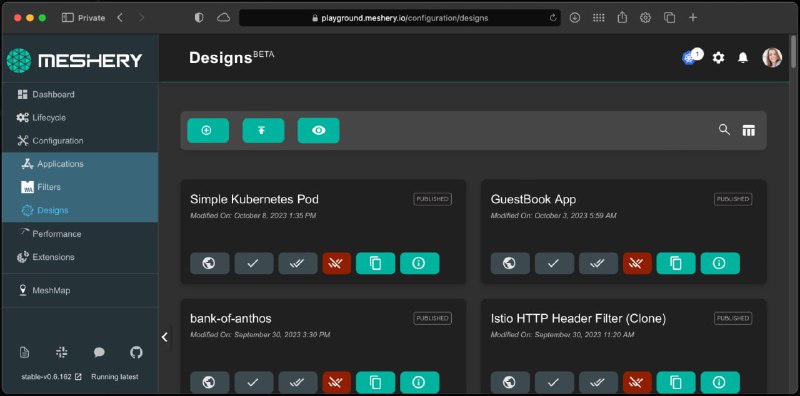Open the Slack icon in sidebar footer
Viewport: 800px width, 396px height.
click(x=62, y=352)
